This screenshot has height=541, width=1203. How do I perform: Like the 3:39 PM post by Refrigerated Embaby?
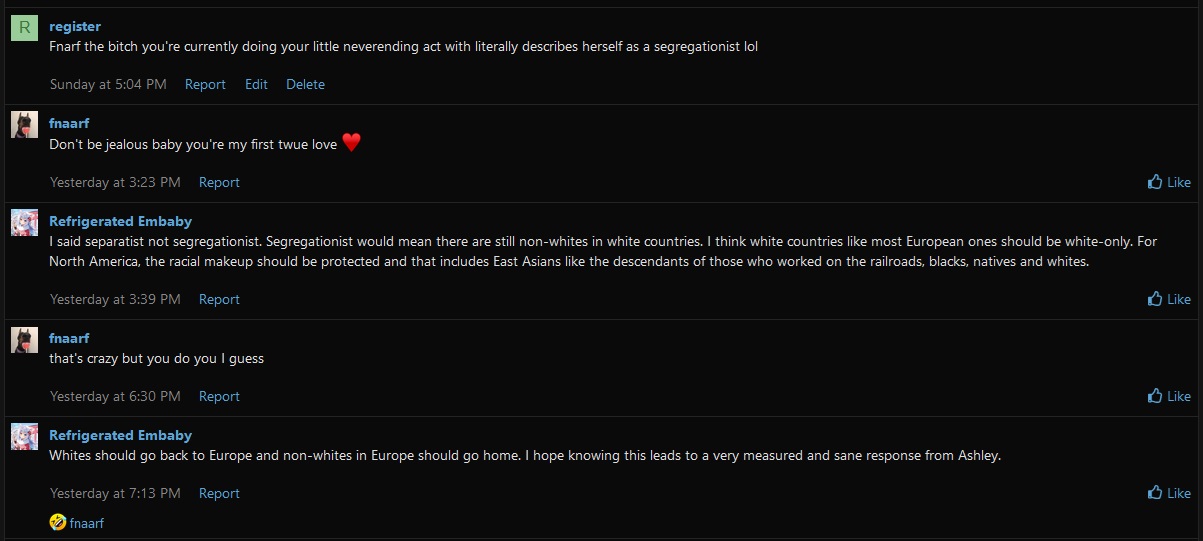pyautogui.click(x=1169, y=299)
